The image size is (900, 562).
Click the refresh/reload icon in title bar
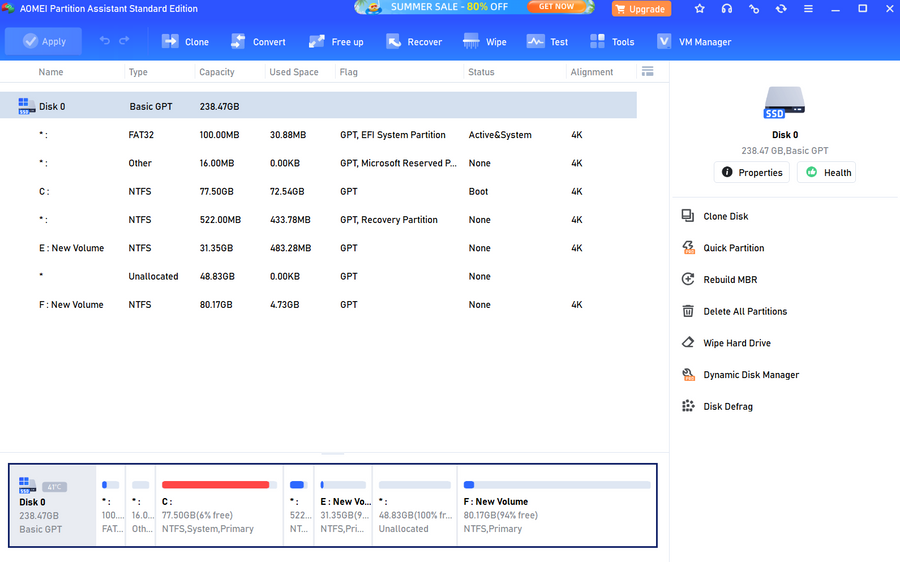click(781, 9)
